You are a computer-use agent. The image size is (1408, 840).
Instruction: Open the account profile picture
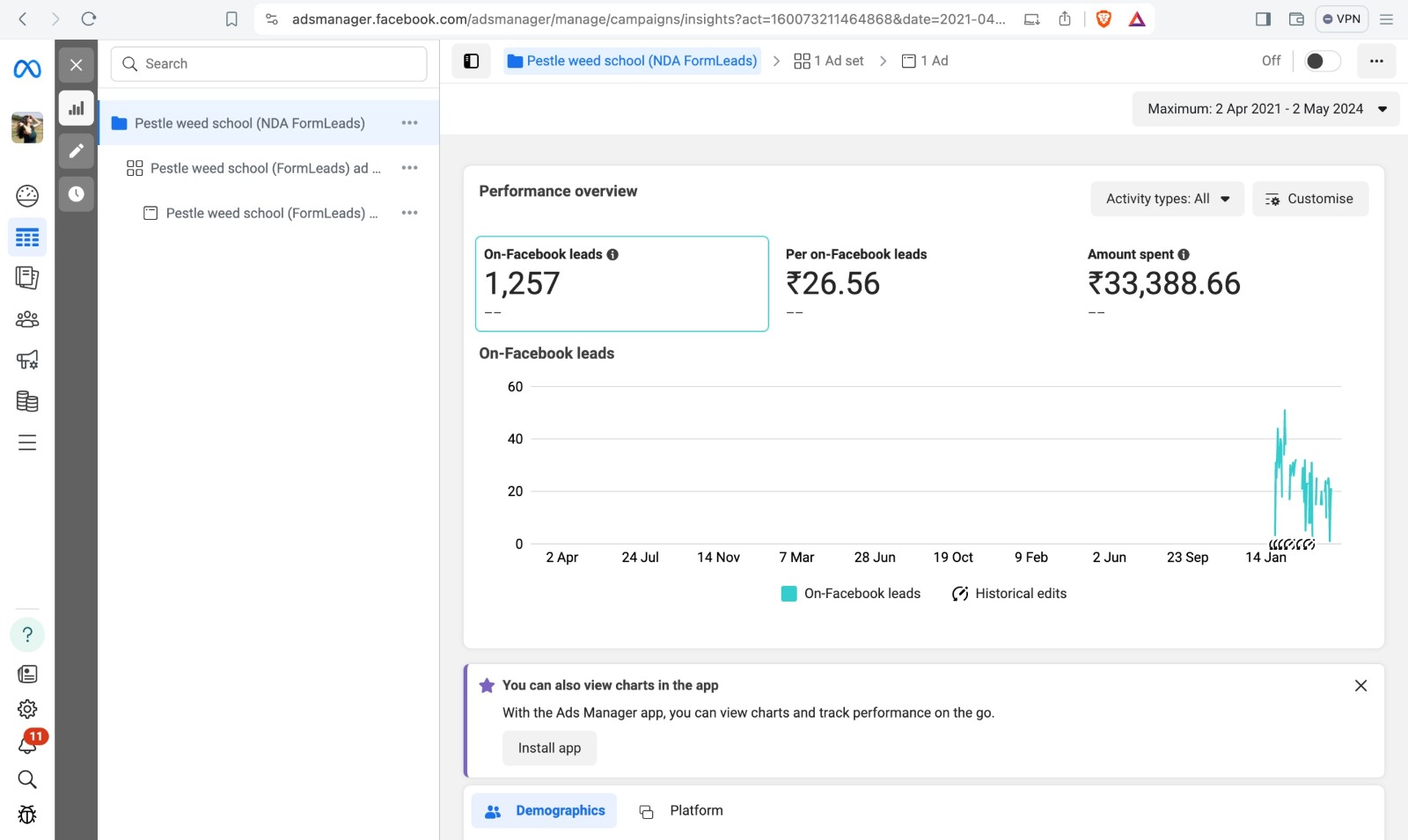(27, 128)
